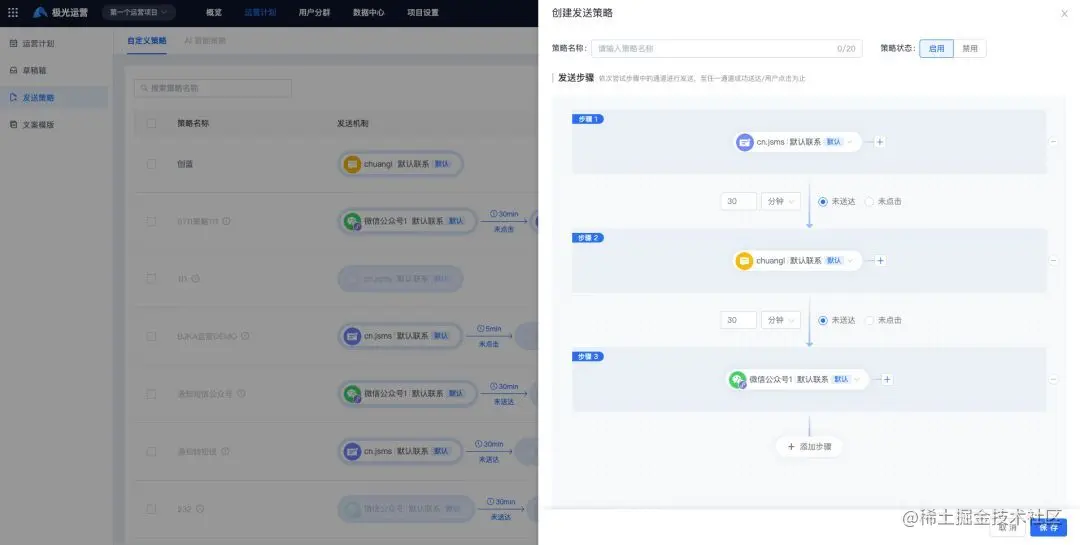Click the 草稿箱 inbox icon in sidebar
Image resolution: width=1080 pixels, height=545 pixels.
coord(13,70)
